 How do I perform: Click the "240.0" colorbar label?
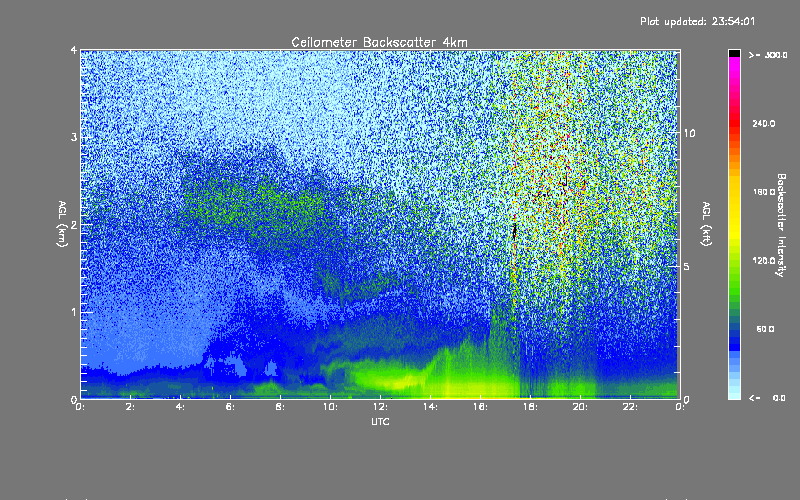764,123
